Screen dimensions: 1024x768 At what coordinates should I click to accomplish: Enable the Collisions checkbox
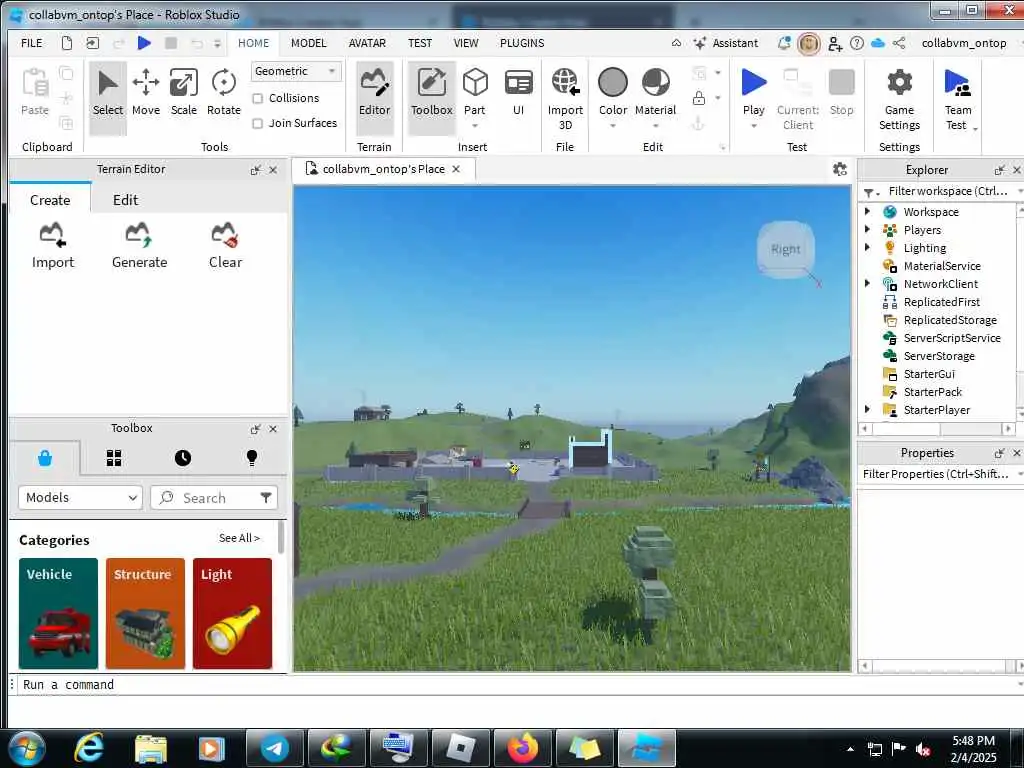(258, 98)
